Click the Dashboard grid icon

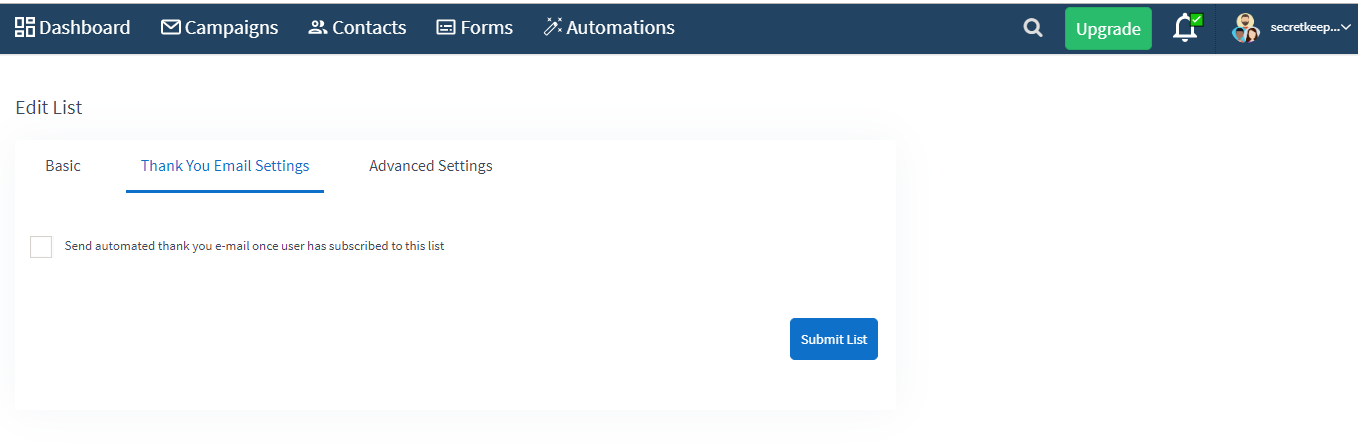click(x=25, y=27)
